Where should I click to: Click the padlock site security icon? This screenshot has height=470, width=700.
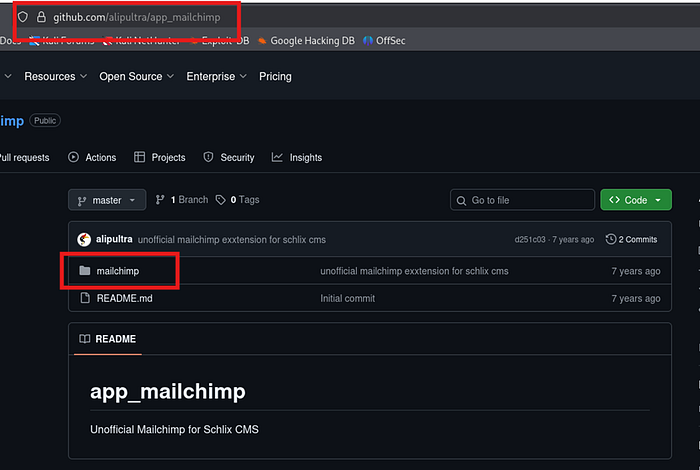tap(41, 17)
